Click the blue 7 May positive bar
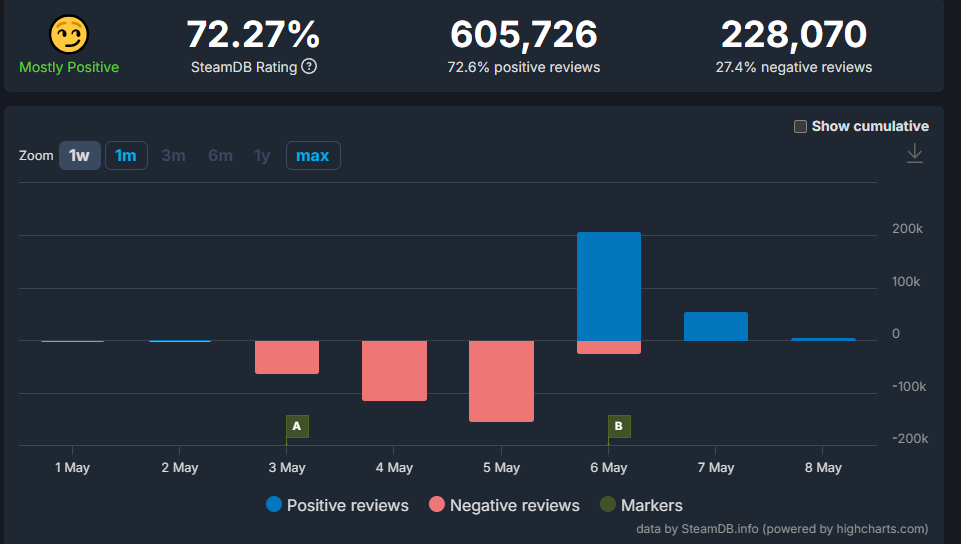The image size is (961, 544). coord(716,326)
